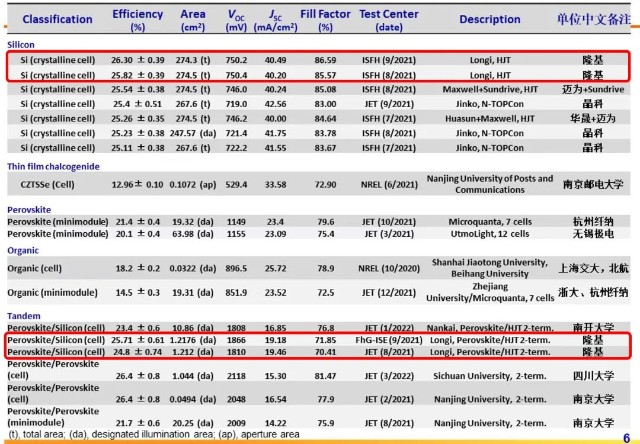This screenshot has height=444, width=640.
Task: Click test center ISFH (9/2021)
Action: coord(389,60)
